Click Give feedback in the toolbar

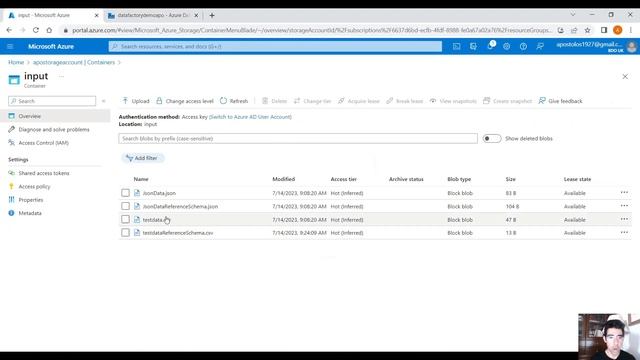560,101
